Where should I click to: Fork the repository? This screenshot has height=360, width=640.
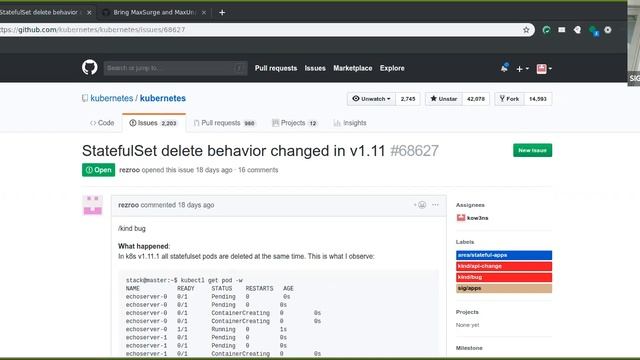(509, 99)
